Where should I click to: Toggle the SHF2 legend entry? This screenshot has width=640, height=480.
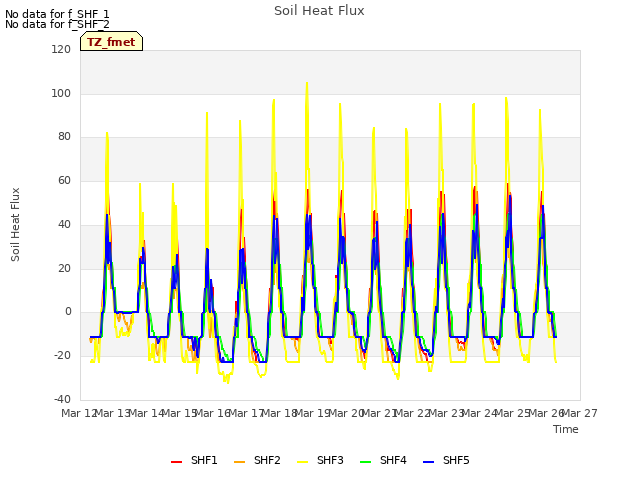pyautogui.click(x=257, y=460)
